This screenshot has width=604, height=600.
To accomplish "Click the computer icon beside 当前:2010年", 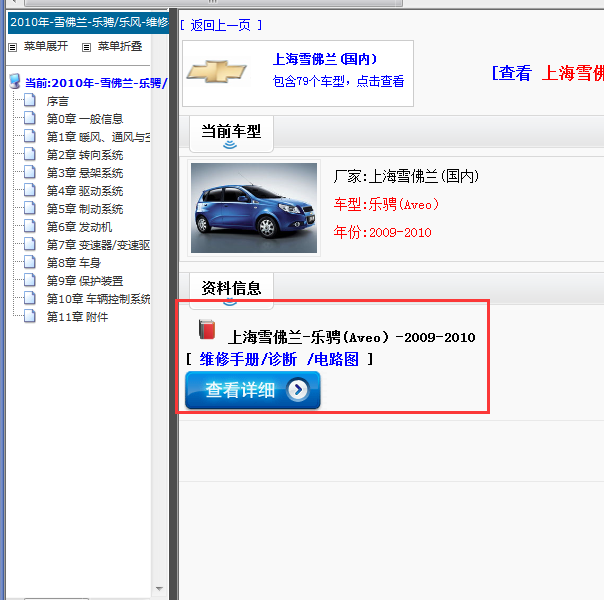I will click(15, 81).
